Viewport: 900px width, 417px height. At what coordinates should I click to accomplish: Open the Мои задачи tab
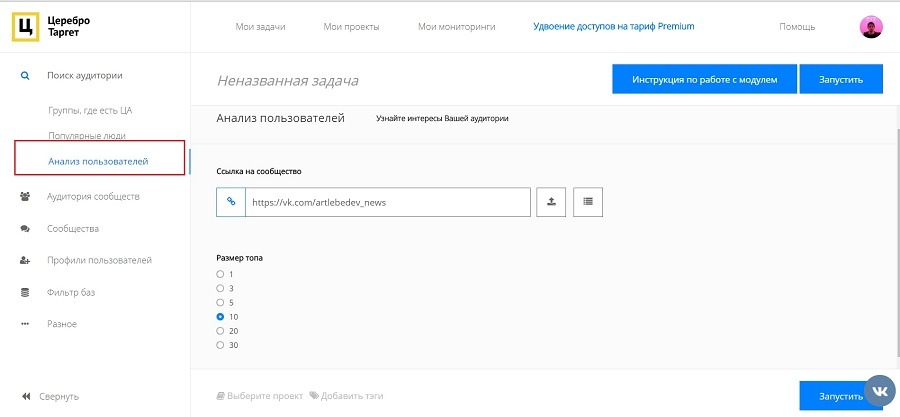260,26
